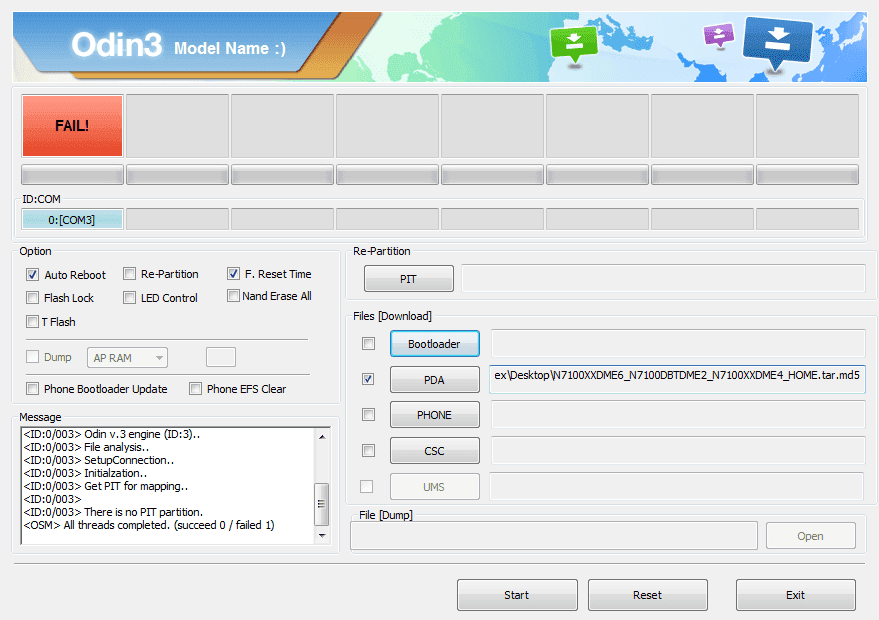Click the Message log scroll up arrow
The height and width of the screenshot is (620, 879).
click(x=322, y=436)
